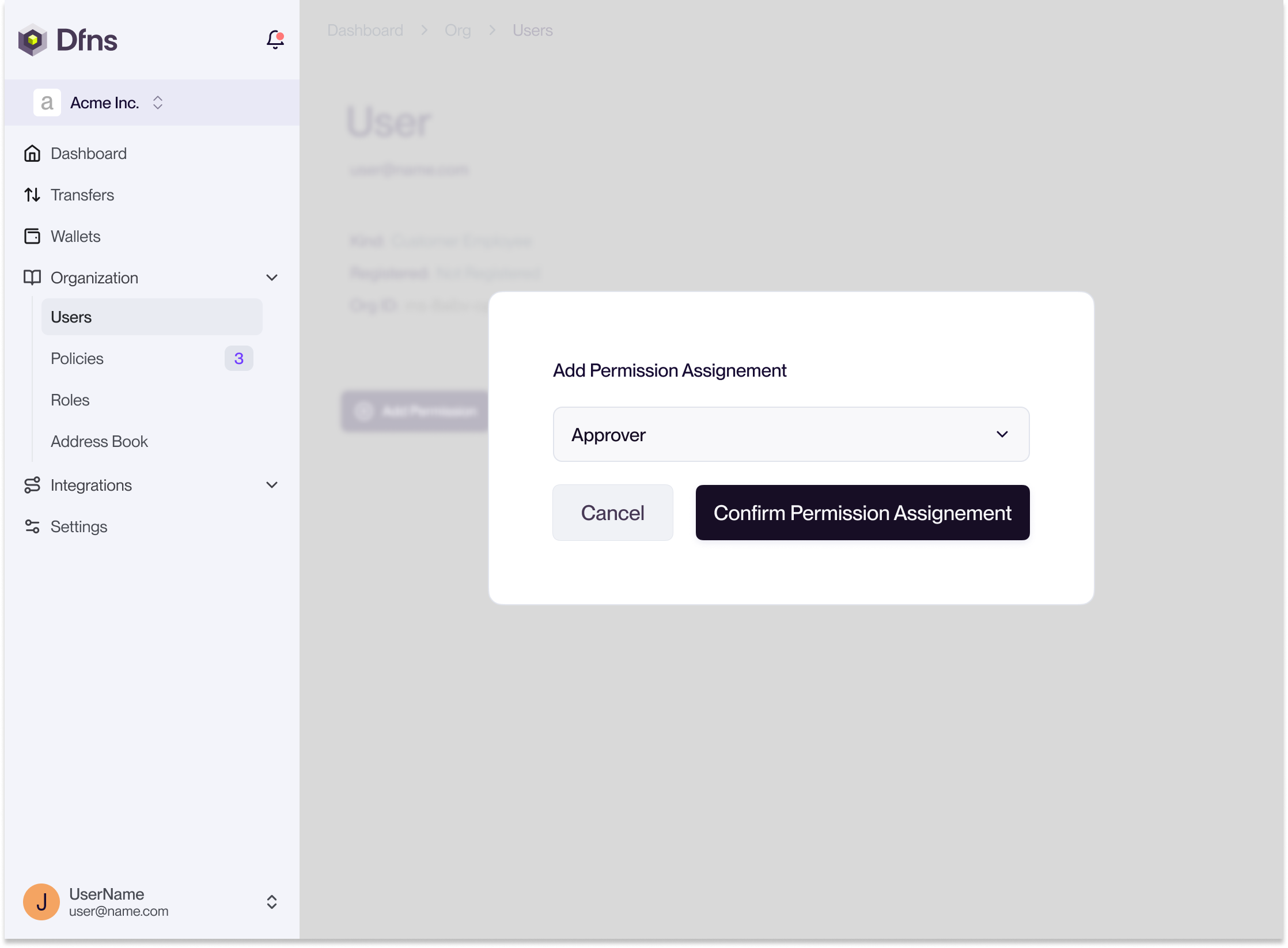Click the Dfns logo icon

33,40
